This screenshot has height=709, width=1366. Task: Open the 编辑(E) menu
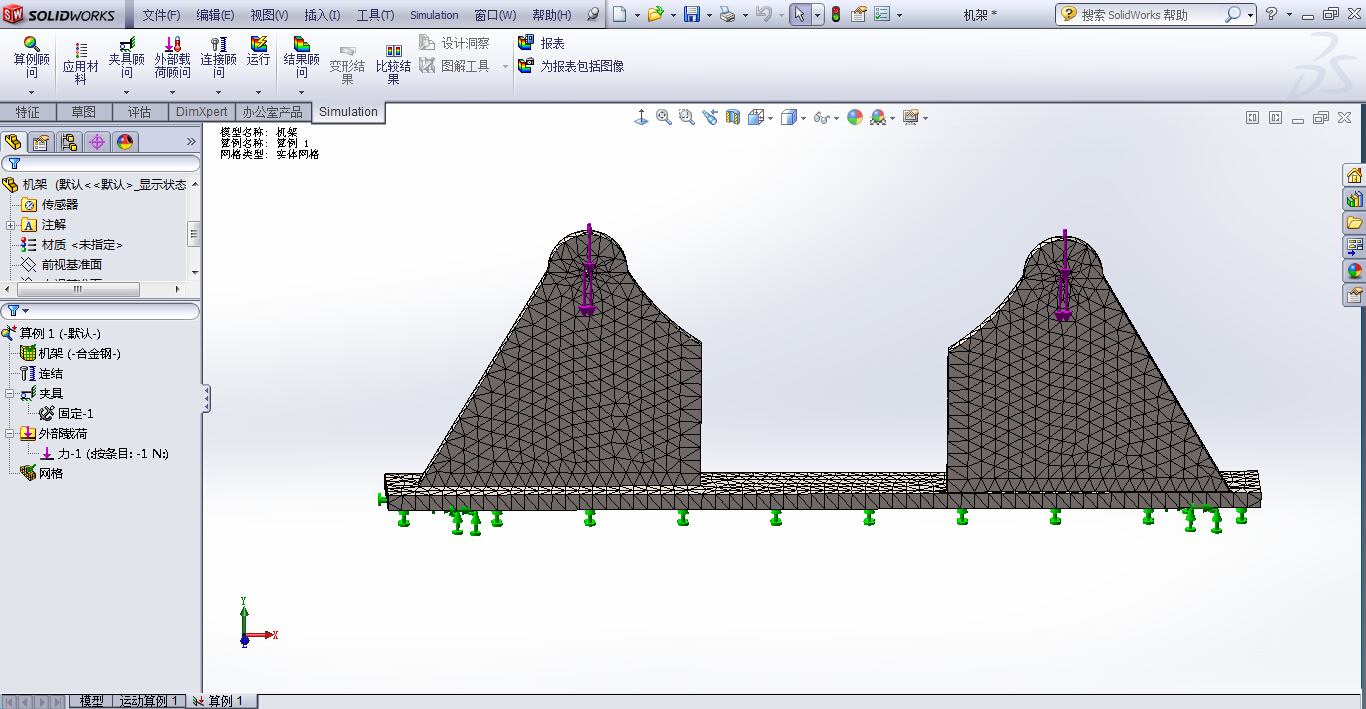[215, 15]
